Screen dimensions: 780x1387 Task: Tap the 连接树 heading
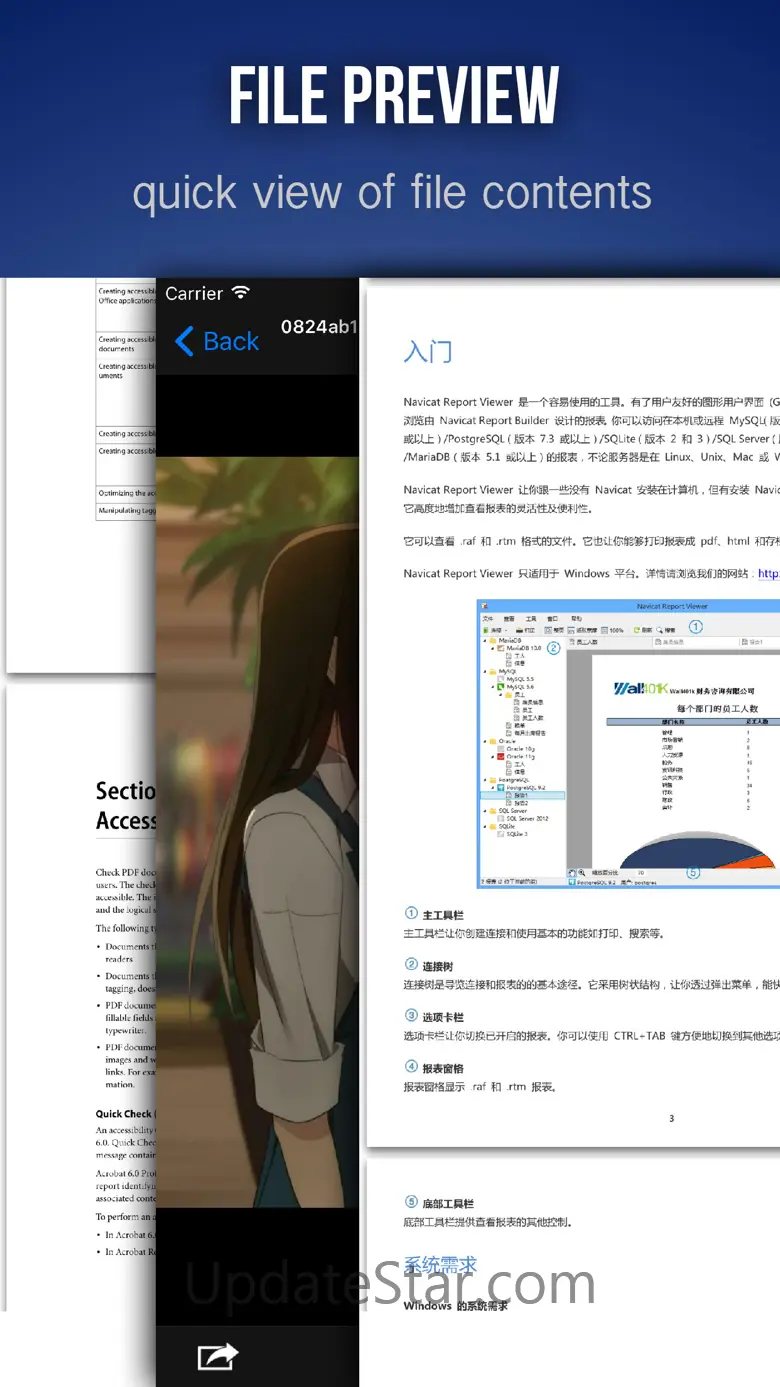click(438, 966)
